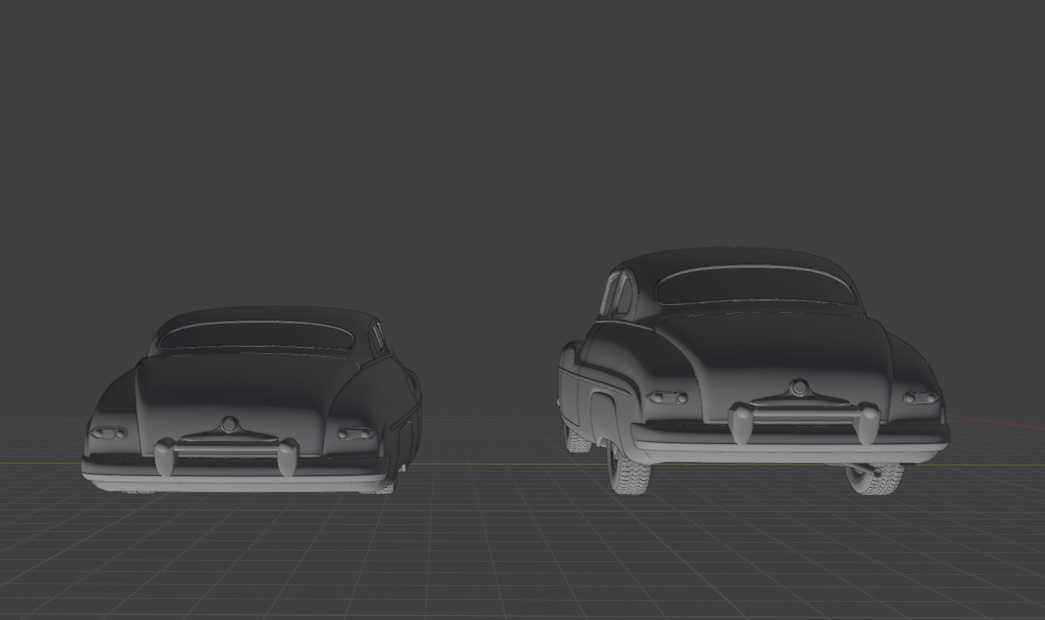1045x620 pixels.
Task: Select the raised car model showing its wheels
Action: pos(753,370)
